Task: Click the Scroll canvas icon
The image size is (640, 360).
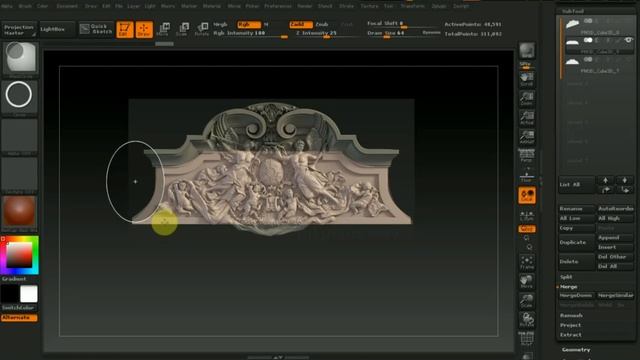Action: (x=527, y=79)
